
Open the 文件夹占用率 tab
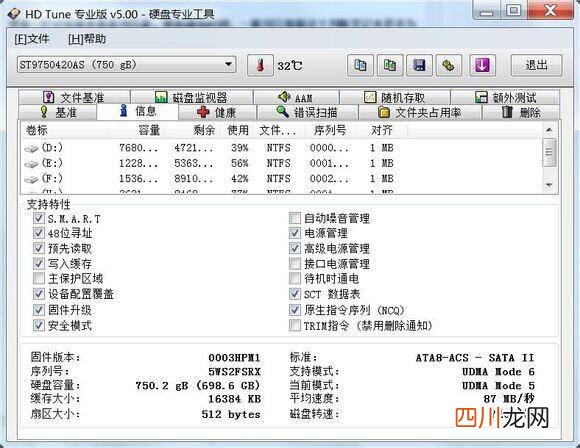(x=420, y=112)
